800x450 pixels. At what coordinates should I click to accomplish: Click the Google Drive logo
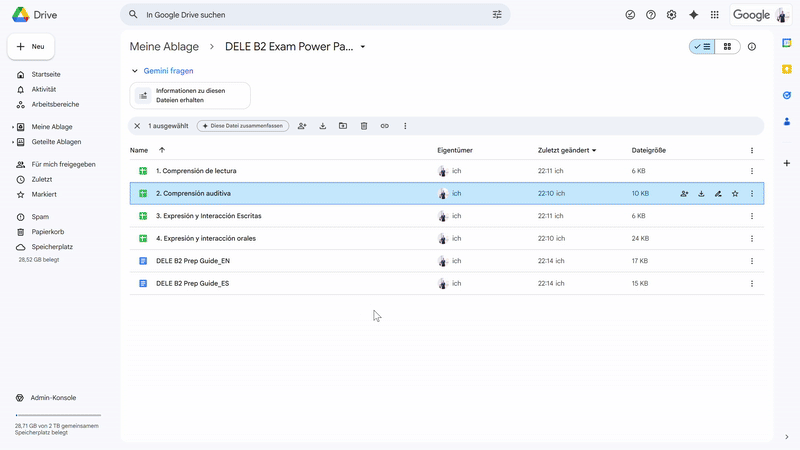pyautogui.click(x=20, y=15)
